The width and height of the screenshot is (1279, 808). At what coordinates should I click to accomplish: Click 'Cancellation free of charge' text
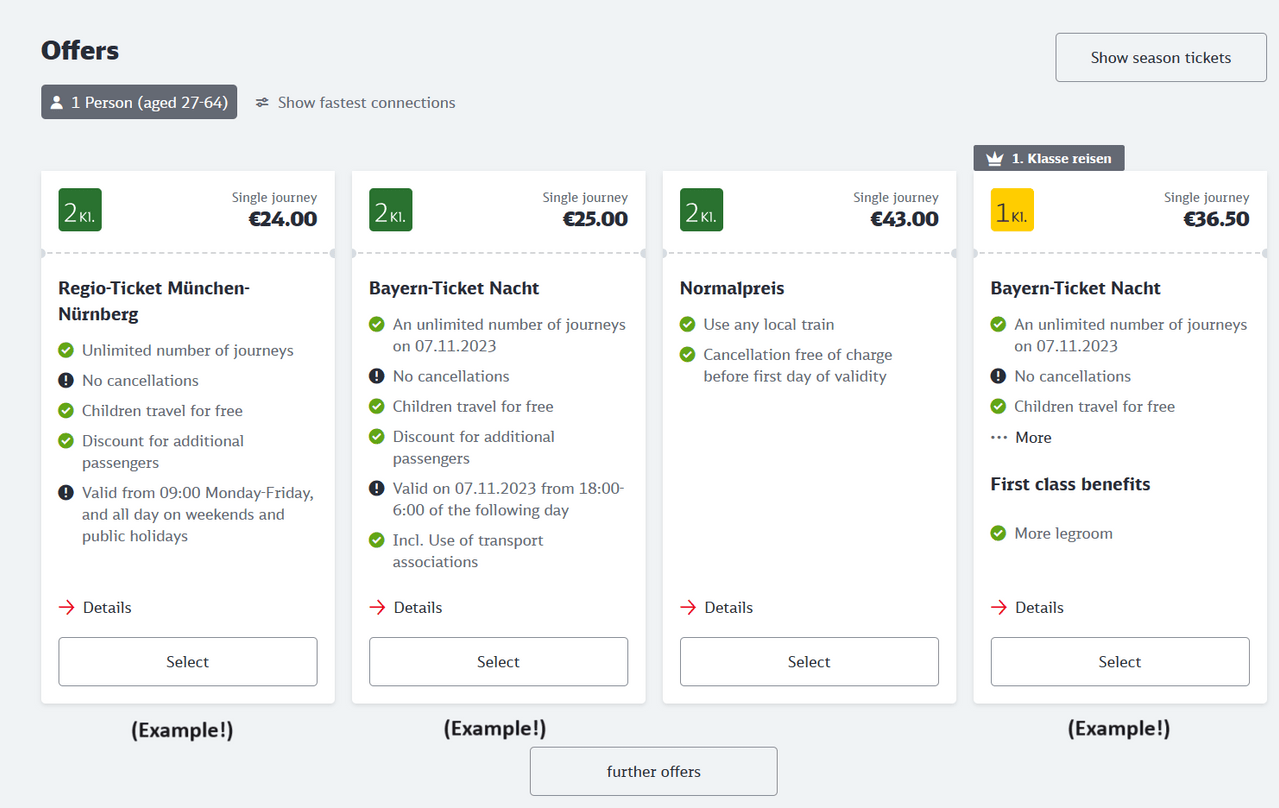click(x=798, y=365)
